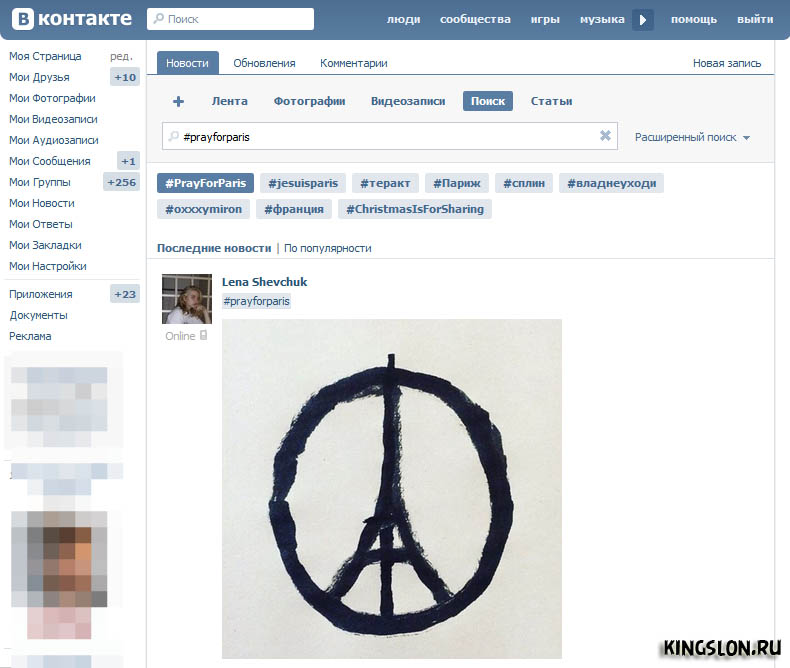790x668 pixels.
Task: Open Мои Друзья
Action: click(39, 77)
